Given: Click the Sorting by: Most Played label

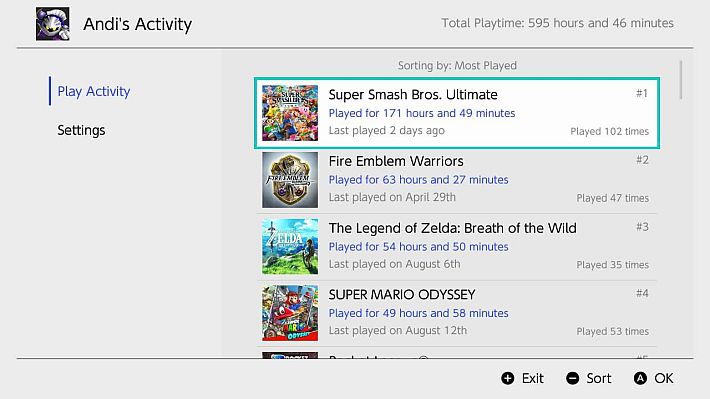Looking at the screenshot, I should point(457,66).
